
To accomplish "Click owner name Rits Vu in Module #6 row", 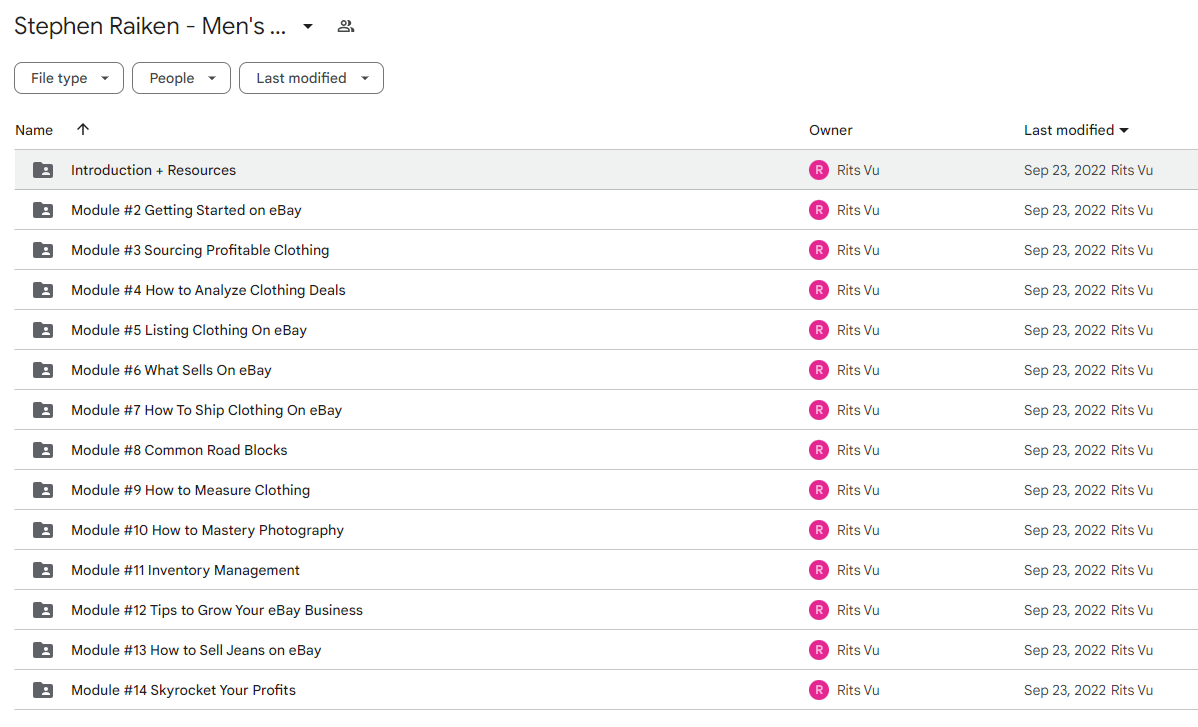I will (858, 370).
